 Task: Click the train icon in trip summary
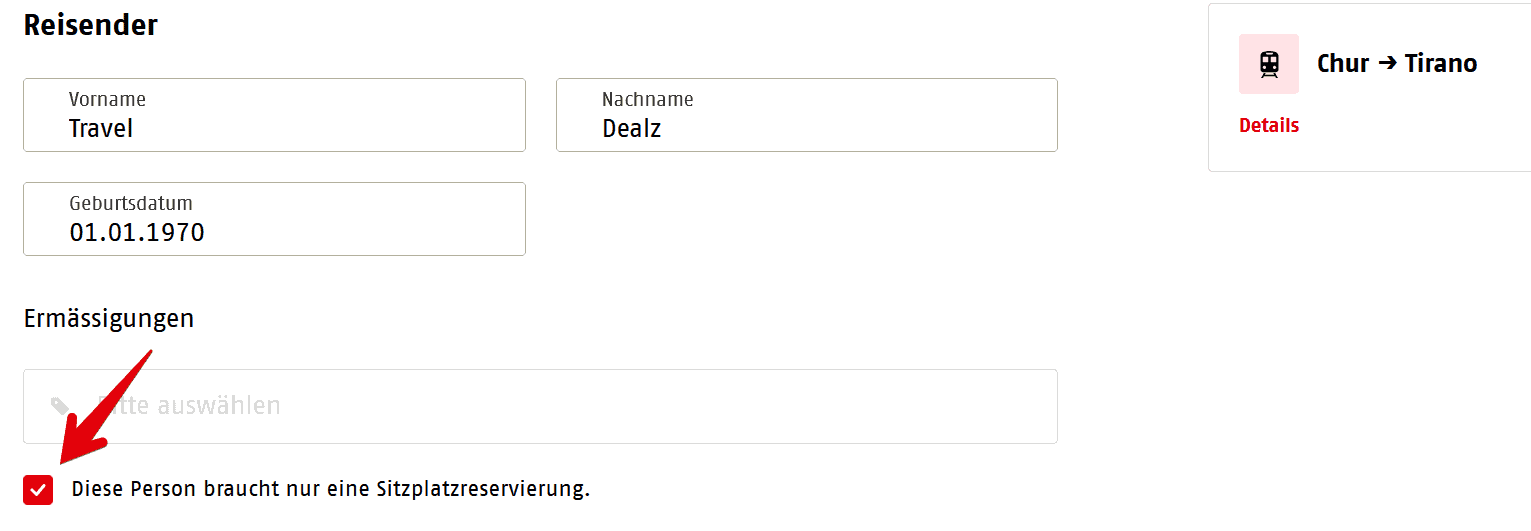click(x=1268, y=64)
